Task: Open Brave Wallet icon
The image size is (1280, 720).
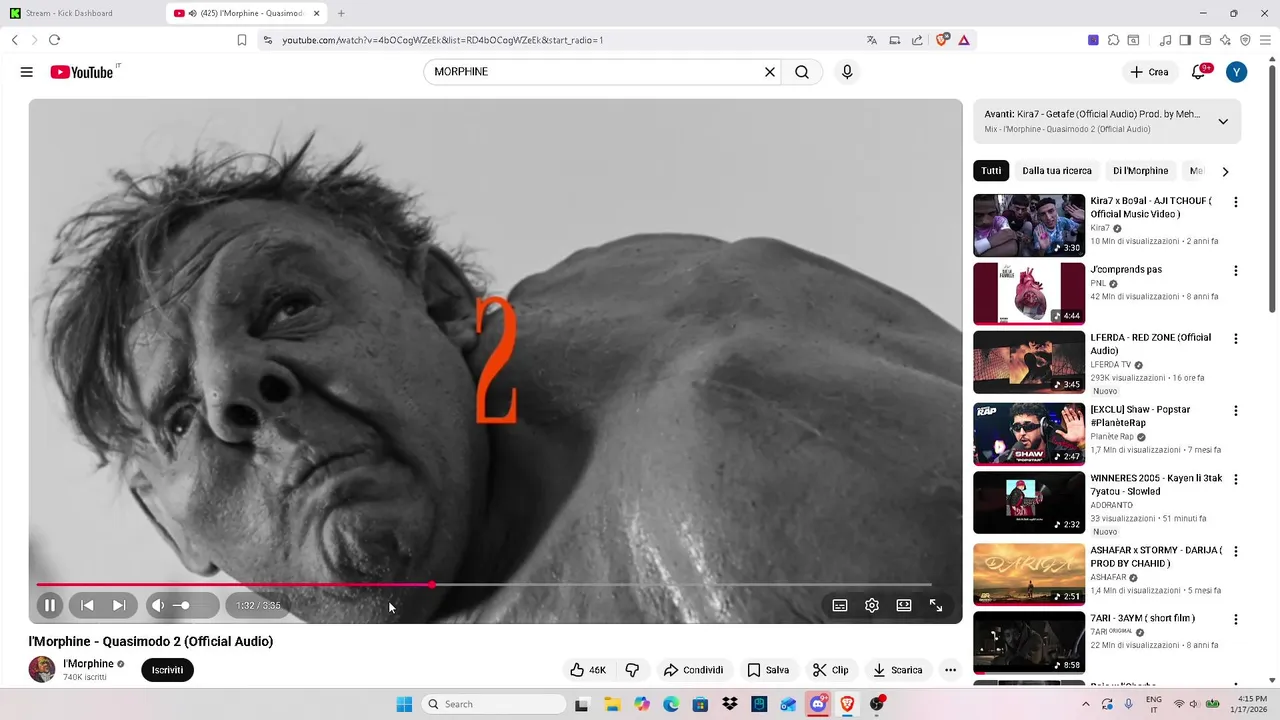Action: [1205, 40]
